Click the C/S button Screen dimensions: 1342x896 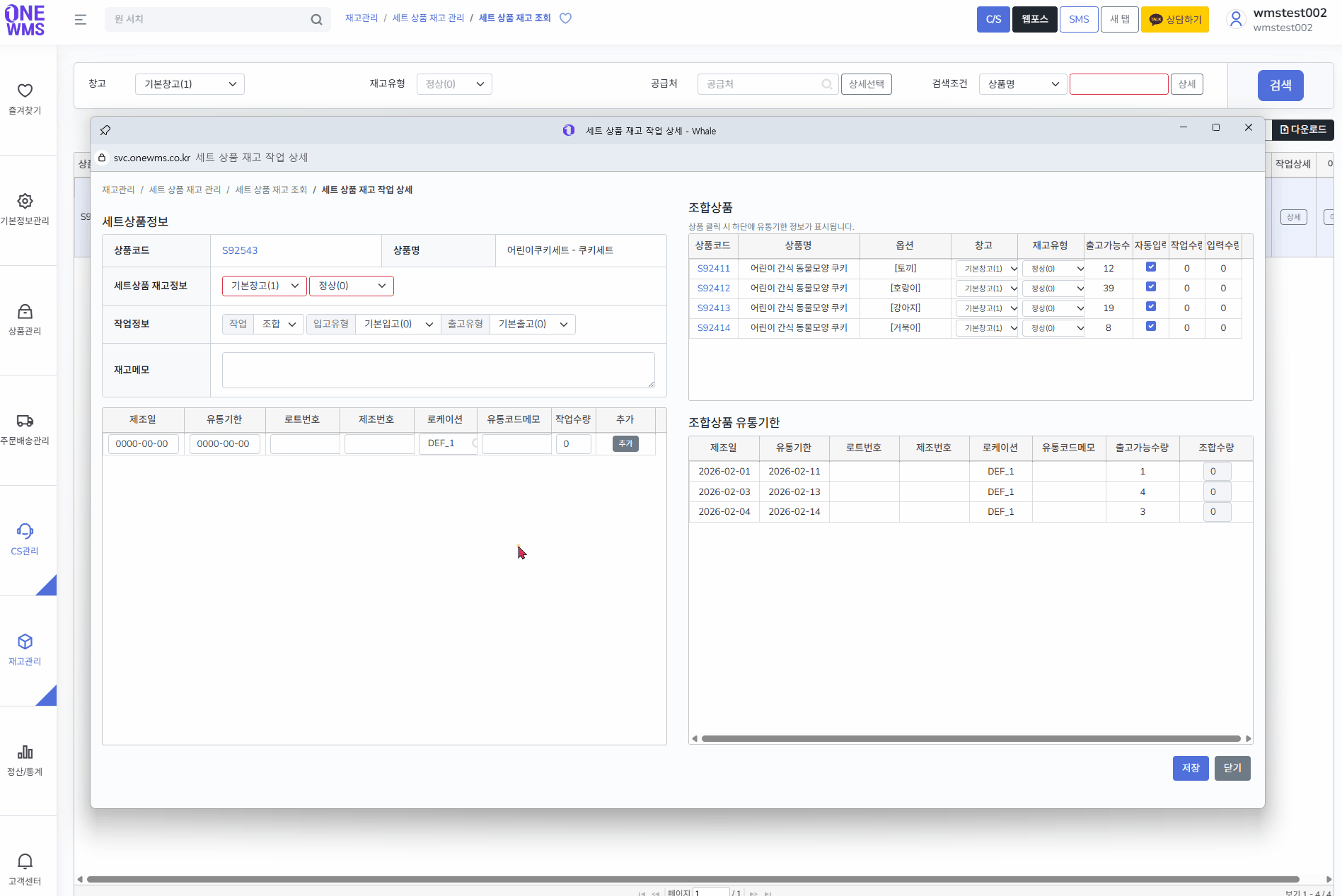click(993, 20)
